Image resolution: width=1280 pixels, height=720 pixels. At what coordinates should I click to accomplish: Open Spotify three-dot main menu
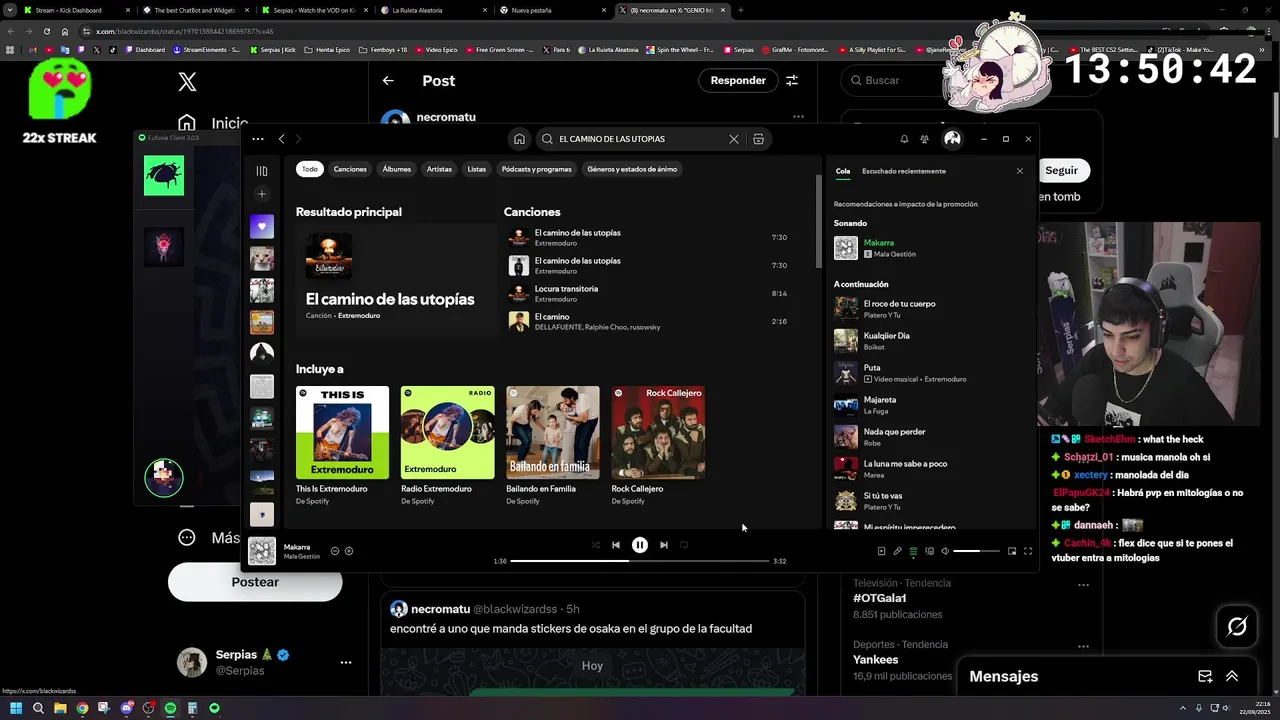pos(258,139)
